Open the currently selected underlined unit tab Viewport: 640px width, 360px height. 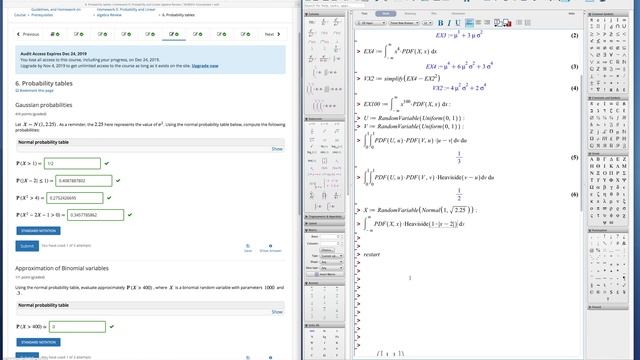(x=174, y=34)
